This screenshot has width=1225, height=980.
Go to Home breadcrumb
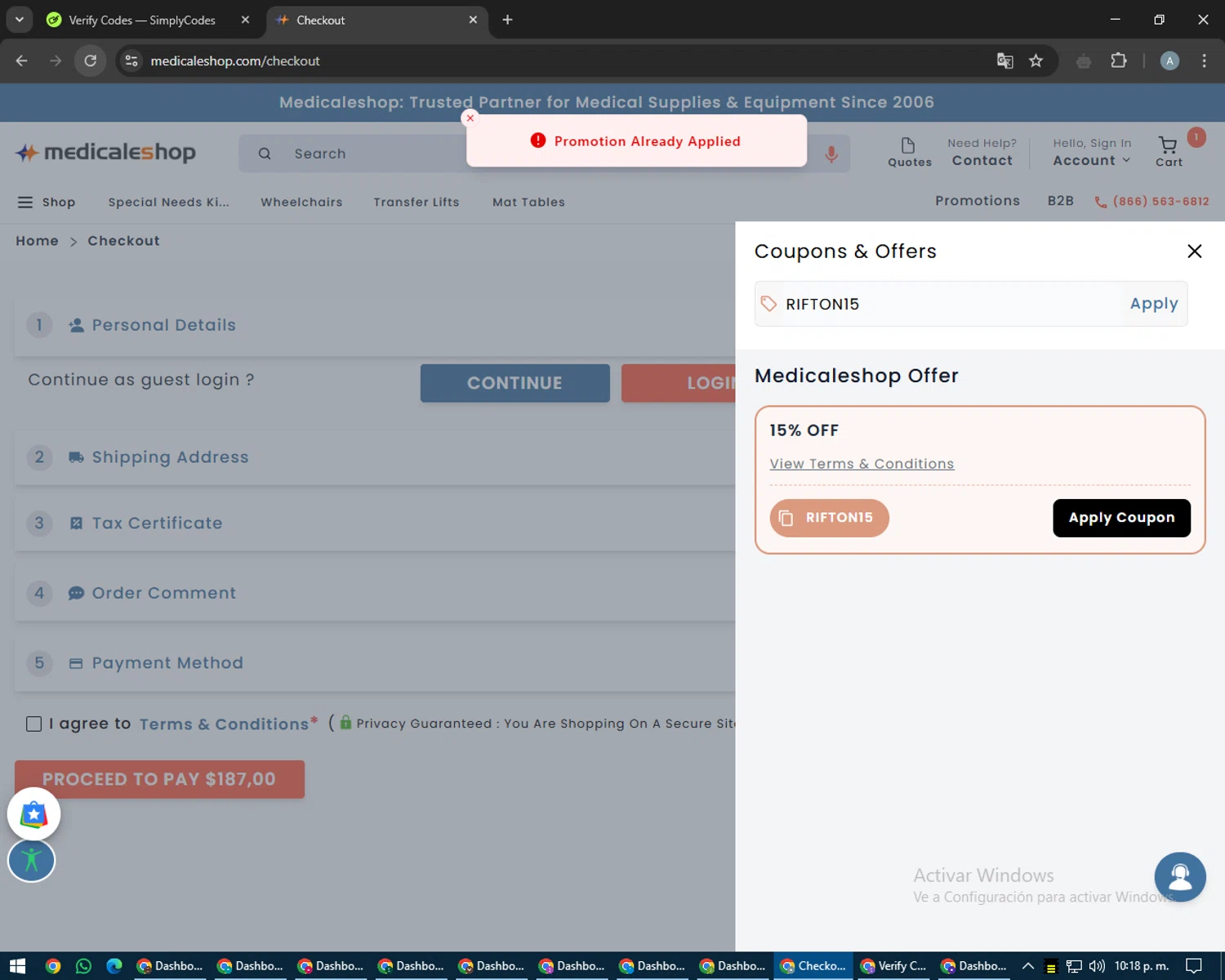point(37,241)
